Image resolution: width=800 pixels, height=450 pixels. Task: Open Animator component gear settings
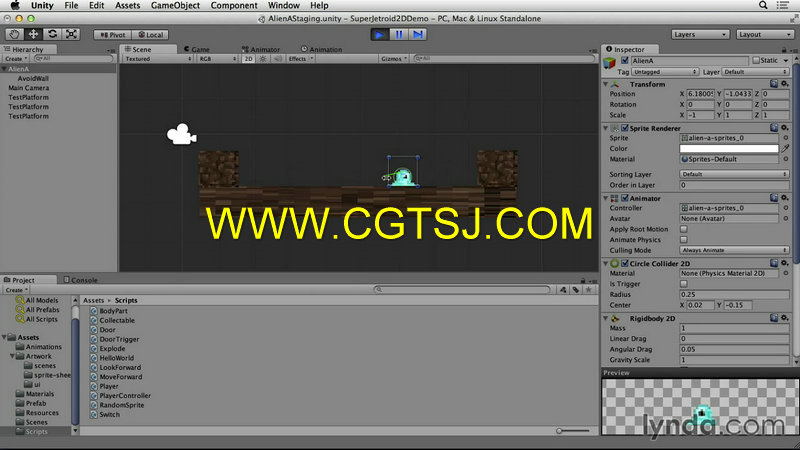click(785, 198)
